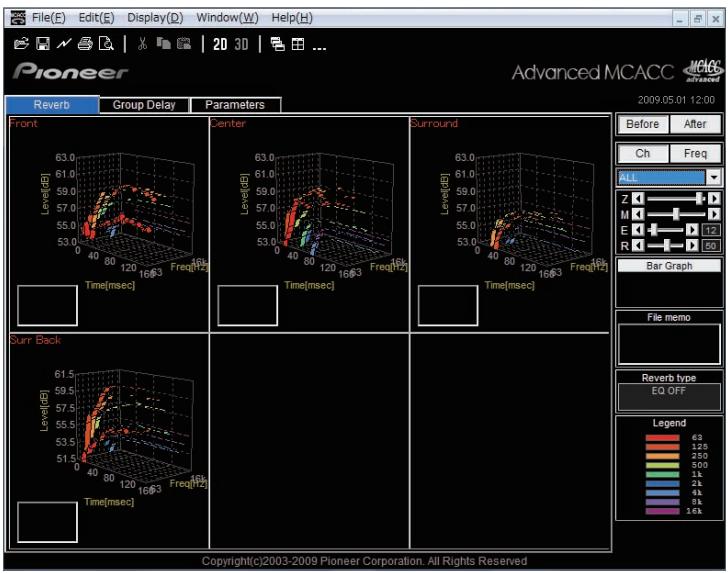Switch graph display to 3D
The width and height of the screenshot is (728, 573).
click(x=241, y=45)
